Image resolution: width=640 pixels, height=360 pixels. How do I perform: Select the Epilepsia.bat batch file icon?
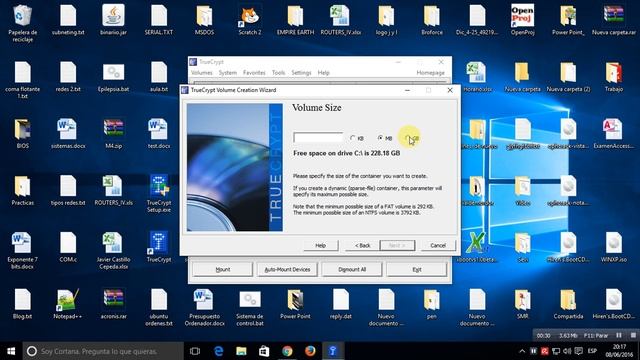click(113, 77)
